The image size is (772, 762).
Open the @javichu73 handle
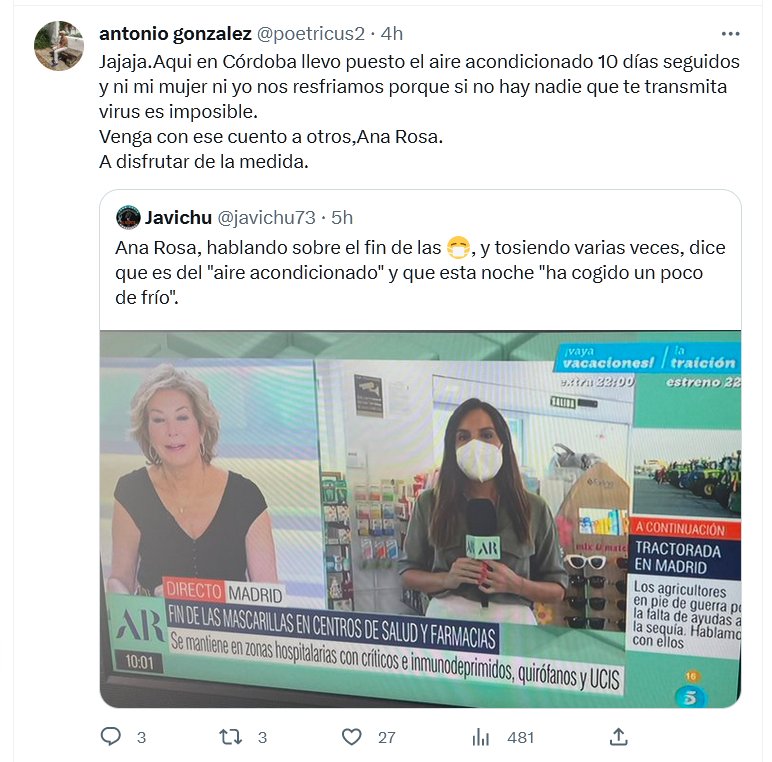[x=266, y=217]
